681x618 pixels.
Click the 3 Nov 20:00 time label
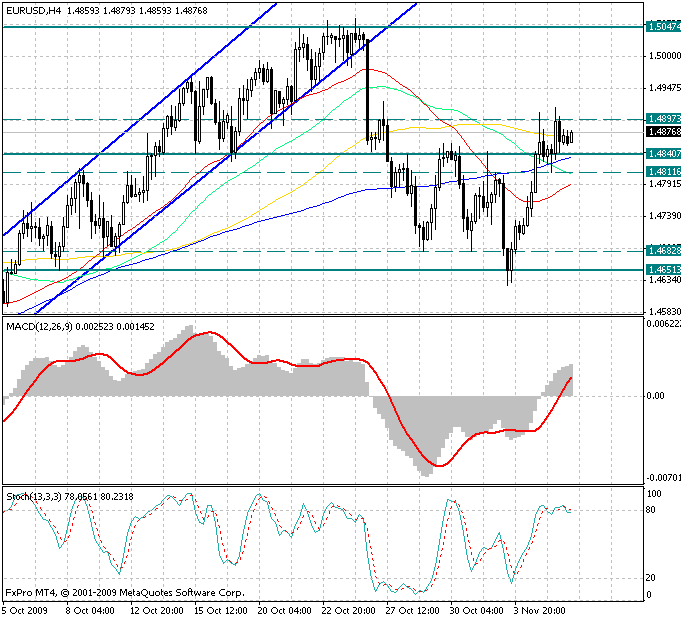tap(539, 610)
